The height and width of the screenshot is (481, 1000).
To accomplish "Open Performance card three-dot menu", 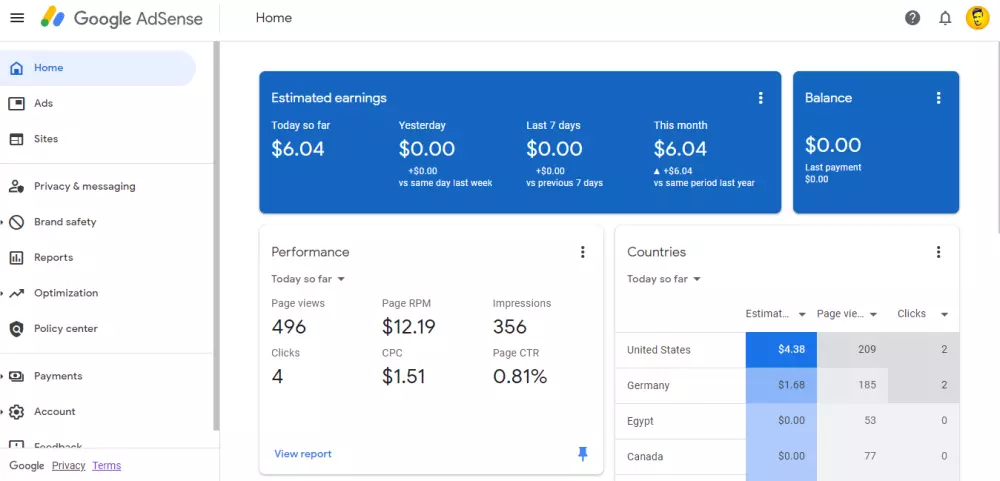I will point(583,252).
